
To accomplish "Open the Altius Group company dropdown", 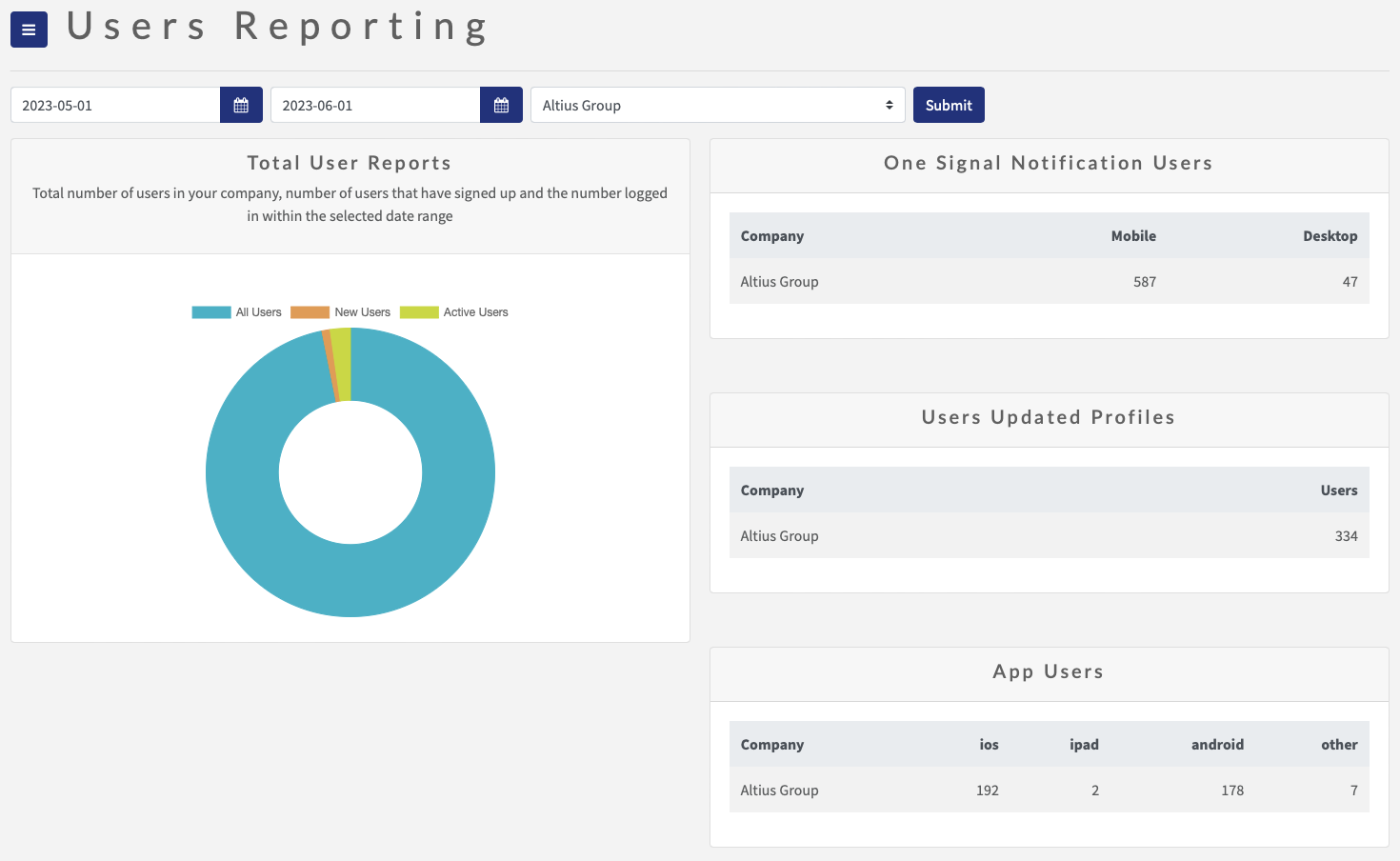I will (x=717, y=105).
